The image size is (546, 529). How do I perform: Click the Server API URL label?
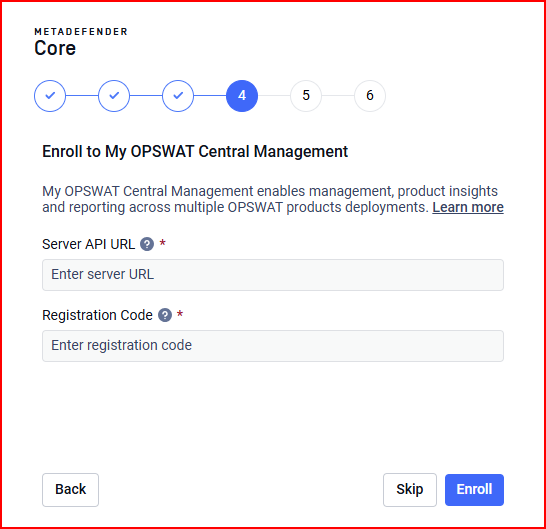coord(88,244)
